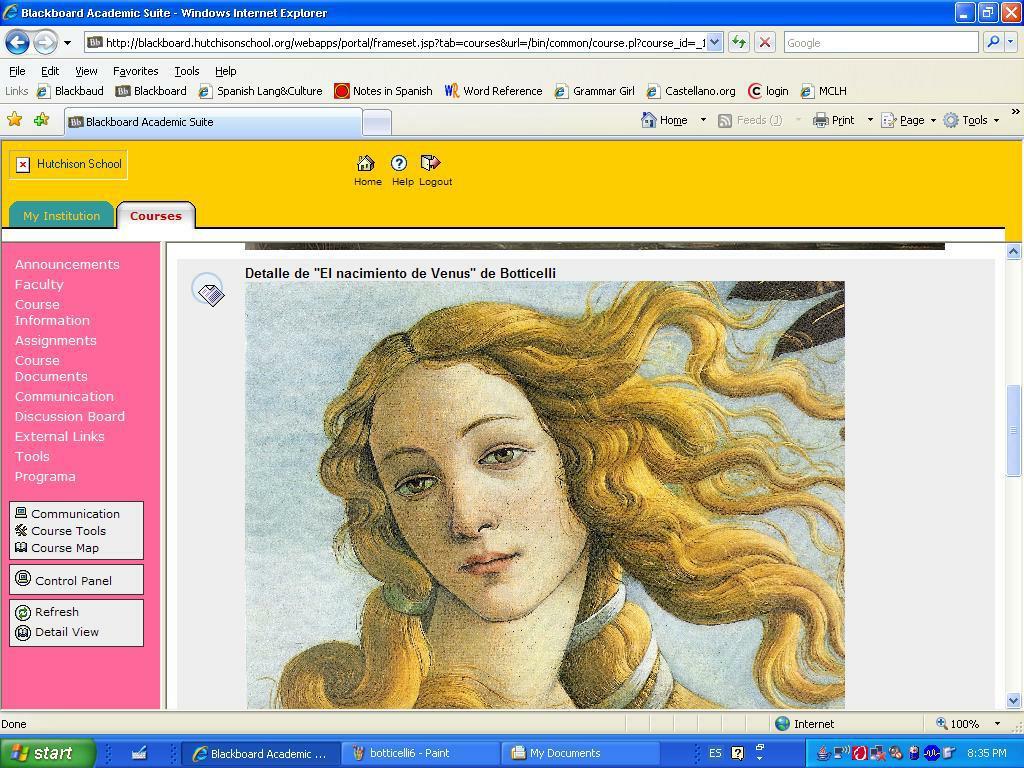Click the sidebar Refresh green arrows icon
The width and height of the screenshot is (1024, 768).
[23, 612]
